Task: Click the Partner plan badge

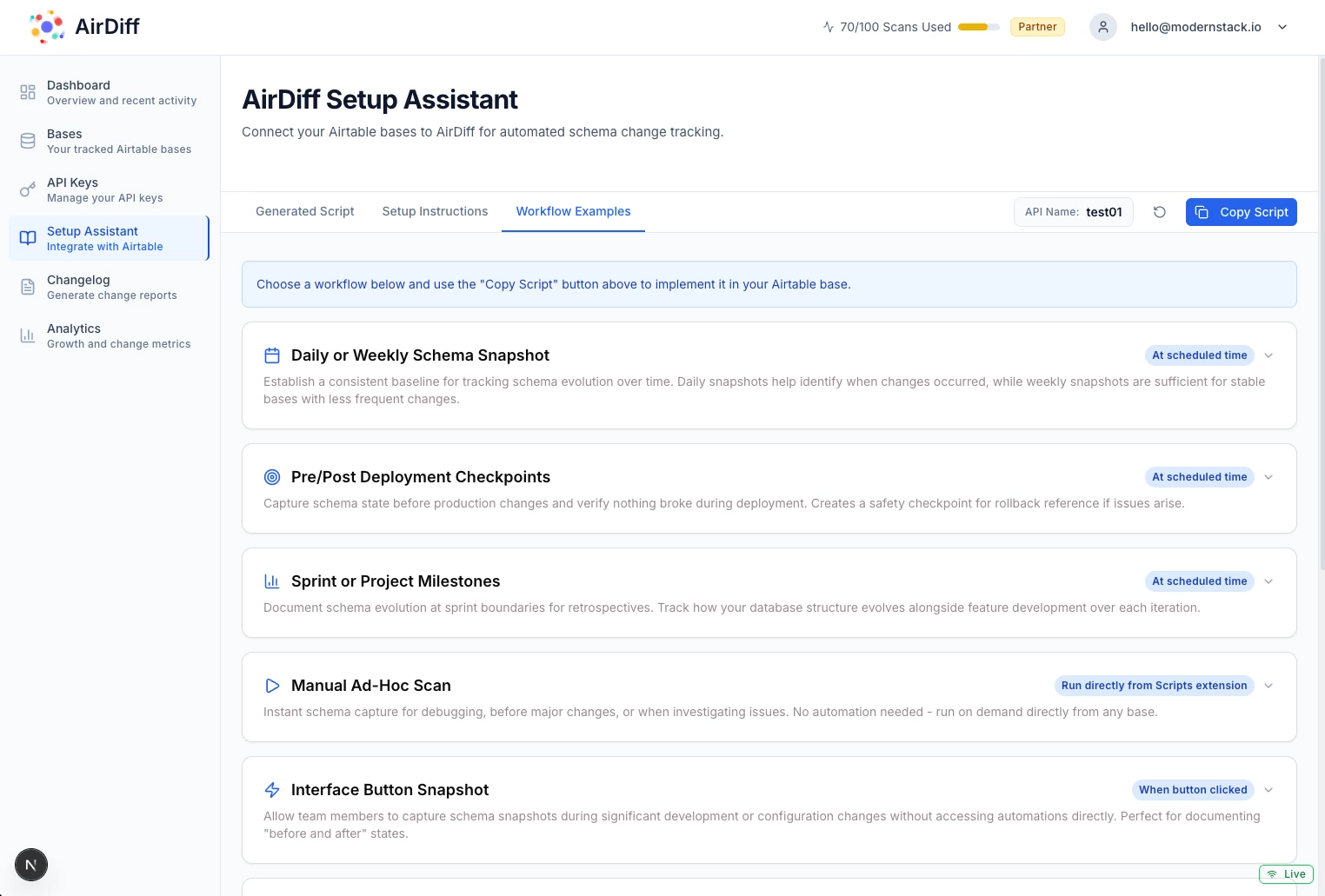Action: click(x=1037, y=27)
